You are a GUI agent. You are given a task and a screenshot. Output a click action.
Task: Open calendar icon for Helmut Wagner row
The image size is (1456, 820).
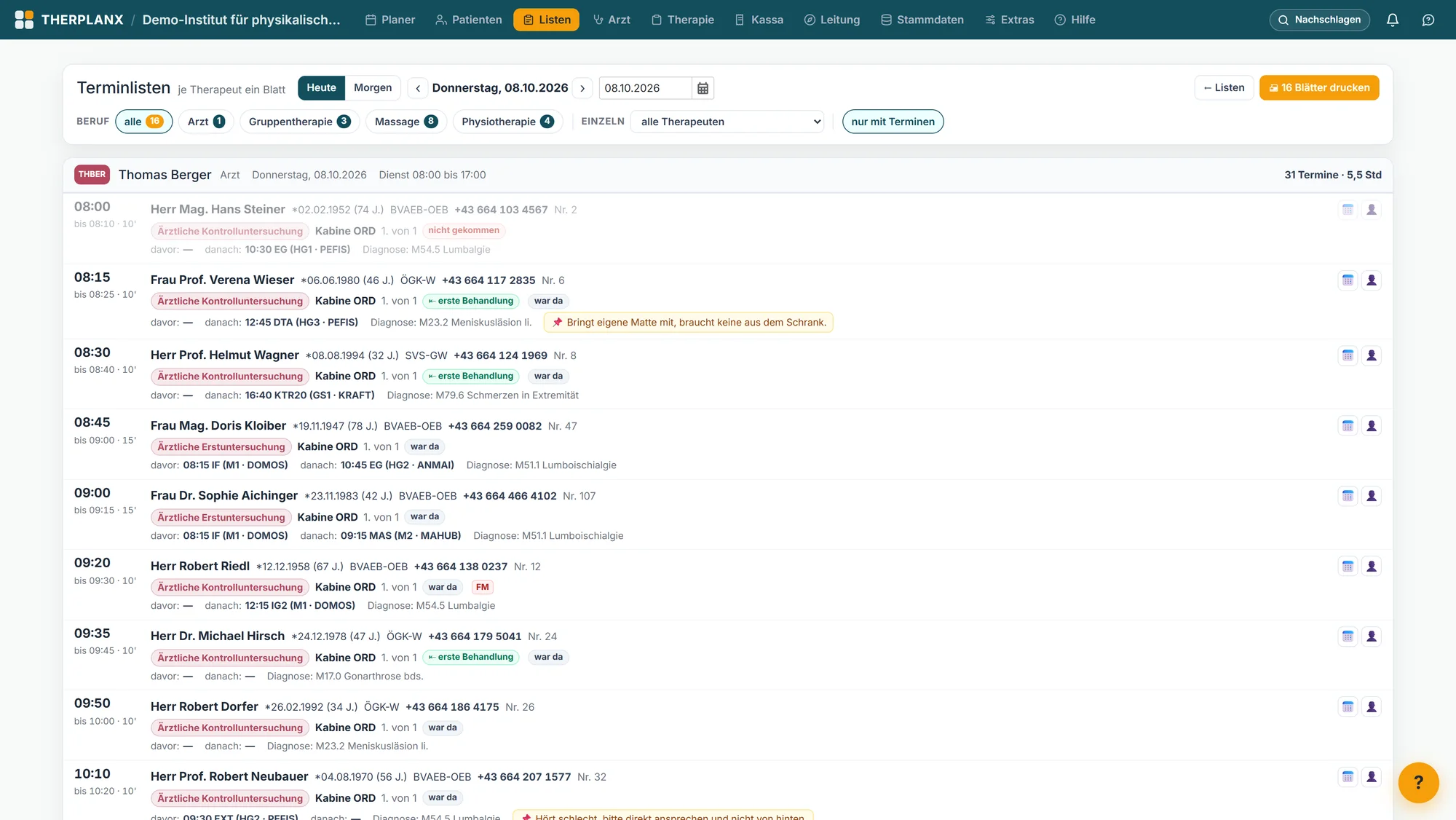pos(1348,355)
